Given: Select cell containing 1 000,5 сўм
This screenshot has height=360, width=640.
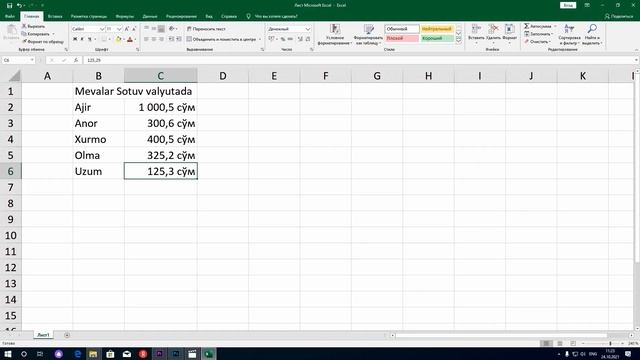Looking at the screenshot, I should tap(161, 107).
